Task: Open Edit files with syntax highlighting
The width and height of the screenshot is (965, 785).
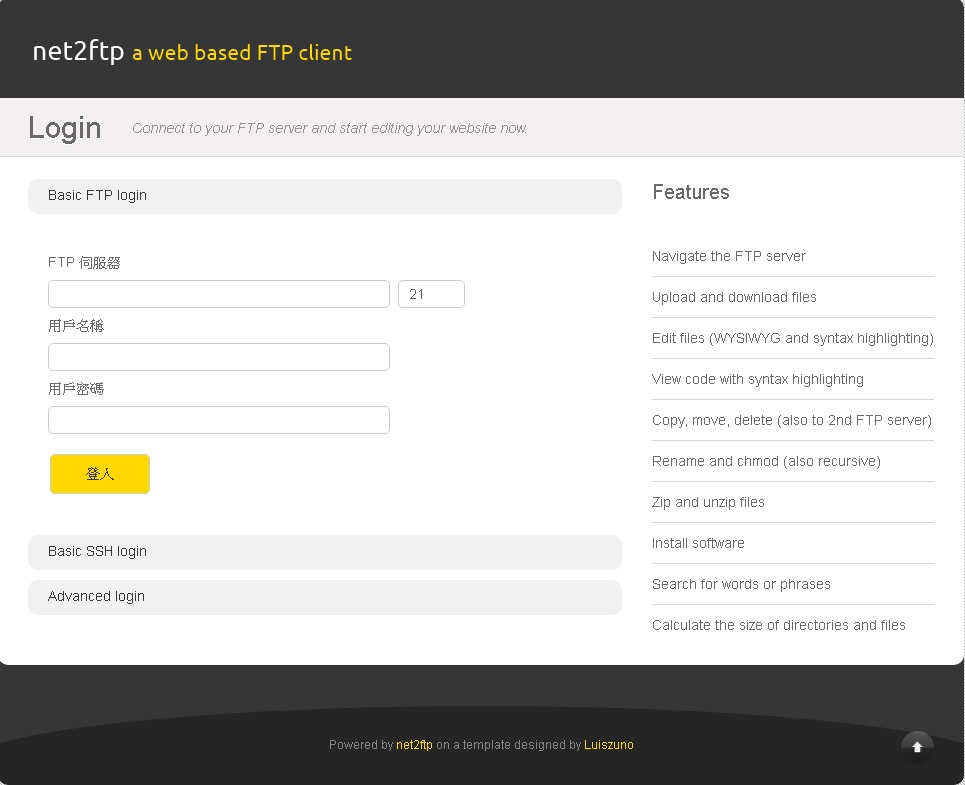Action: [792, 338]
